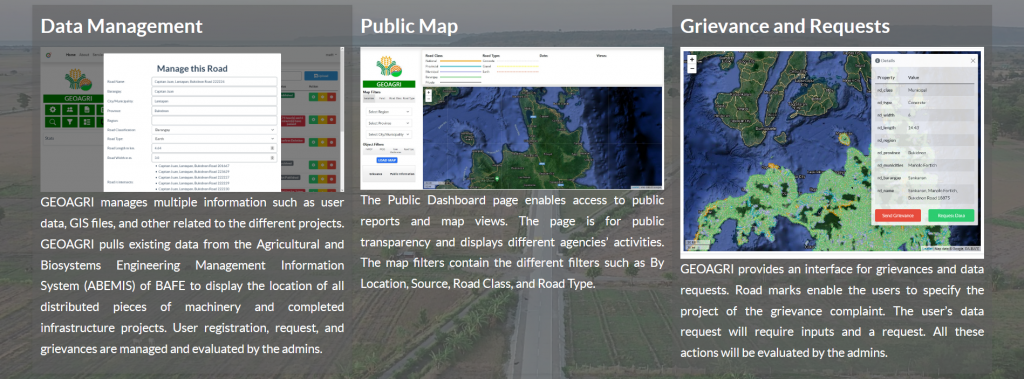Choose the funnel filter icon in GEOAGRI panel
Screen dimensions: 1024x379
point(70,122)
